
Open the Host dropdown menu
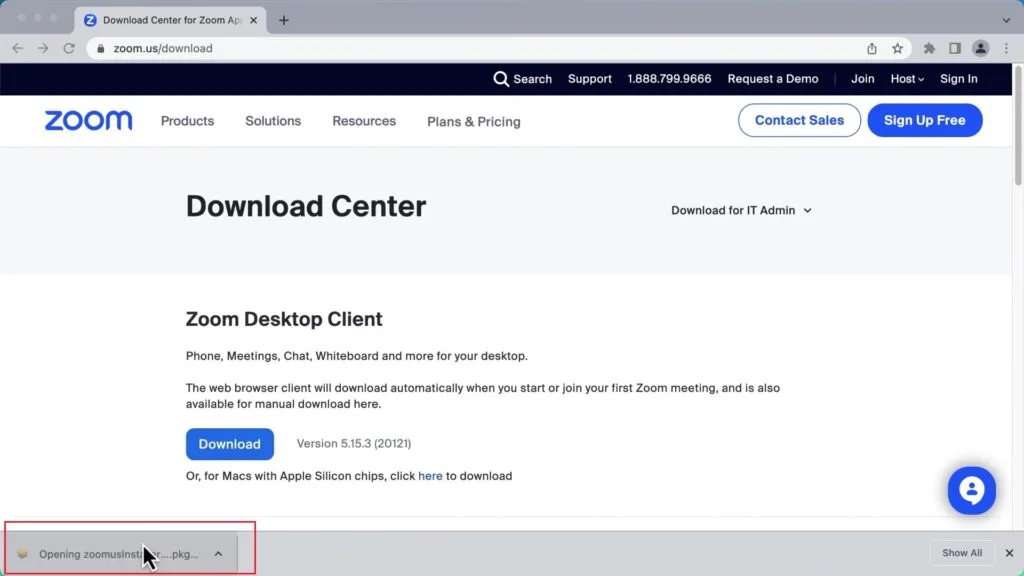pyautogui.click(x=907, y=79)
